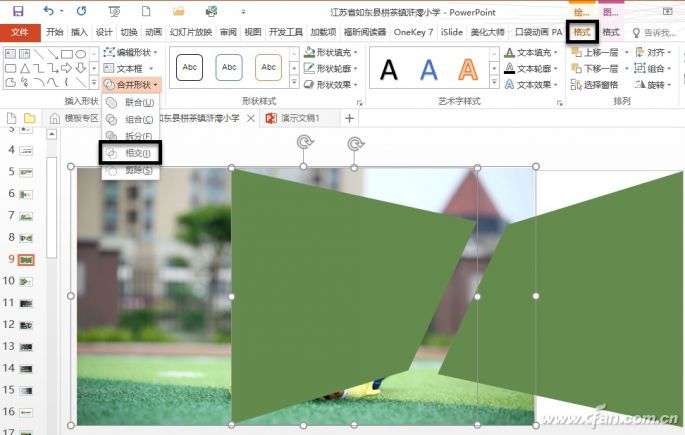This screenshot has height=435, width=685.
Task: Choose 剪除(S) from merge shapes menu
Action: (x=131, y=171)
